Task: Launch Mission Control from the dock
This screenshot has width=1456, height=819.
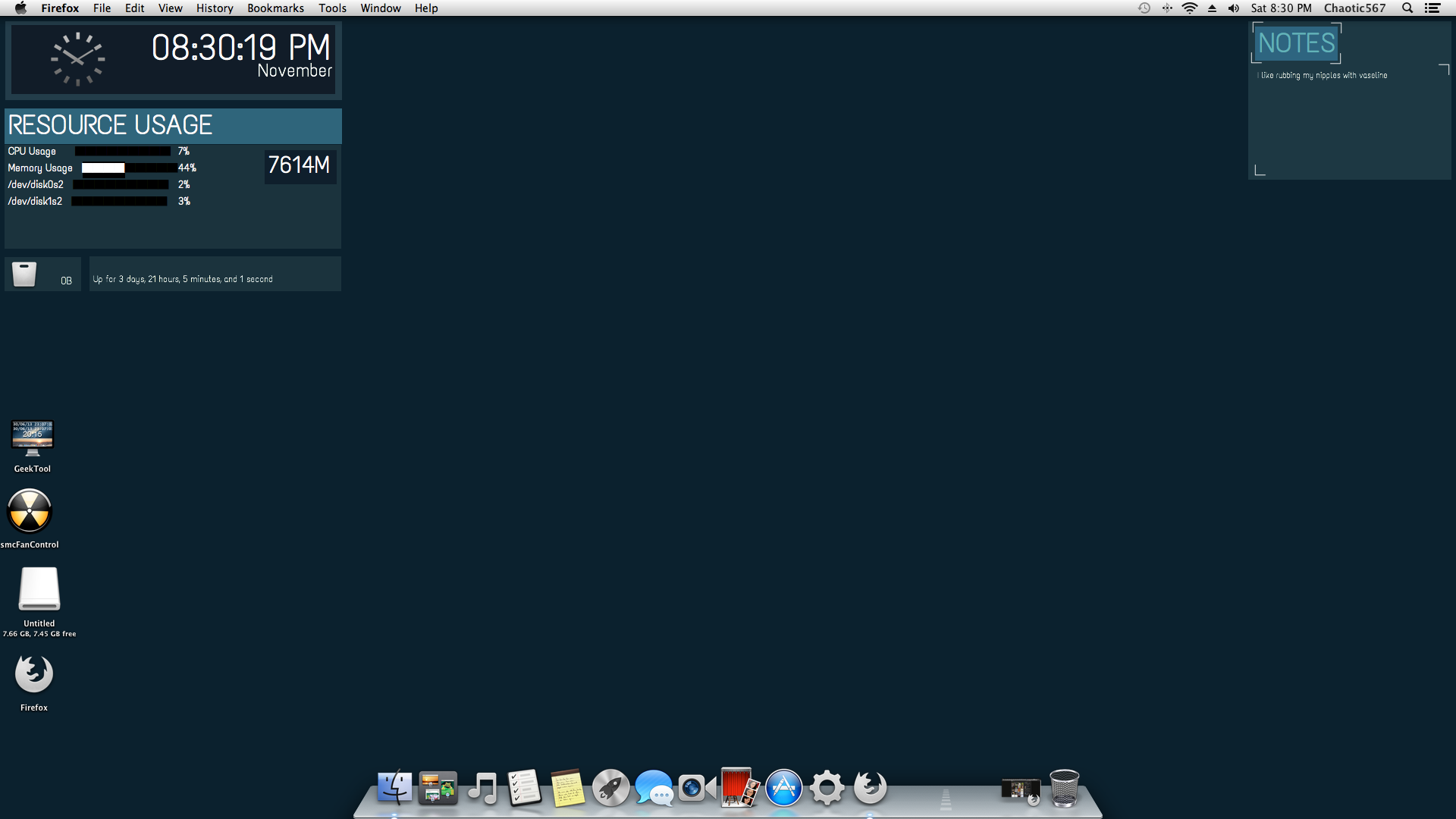Action: [x=438, y=789]
